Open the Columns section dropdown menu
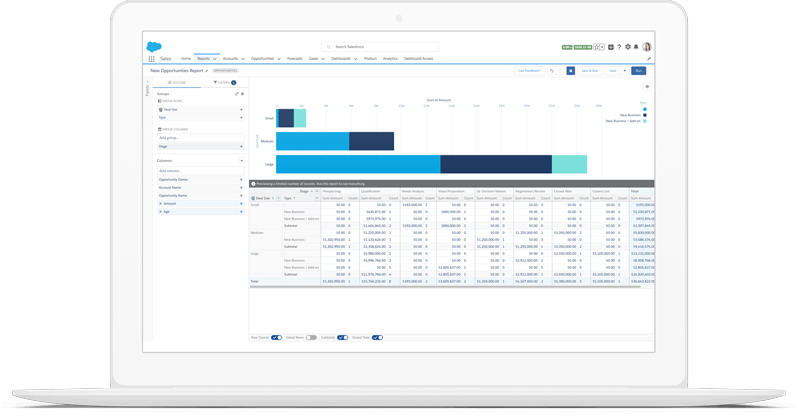 (241, 160)
